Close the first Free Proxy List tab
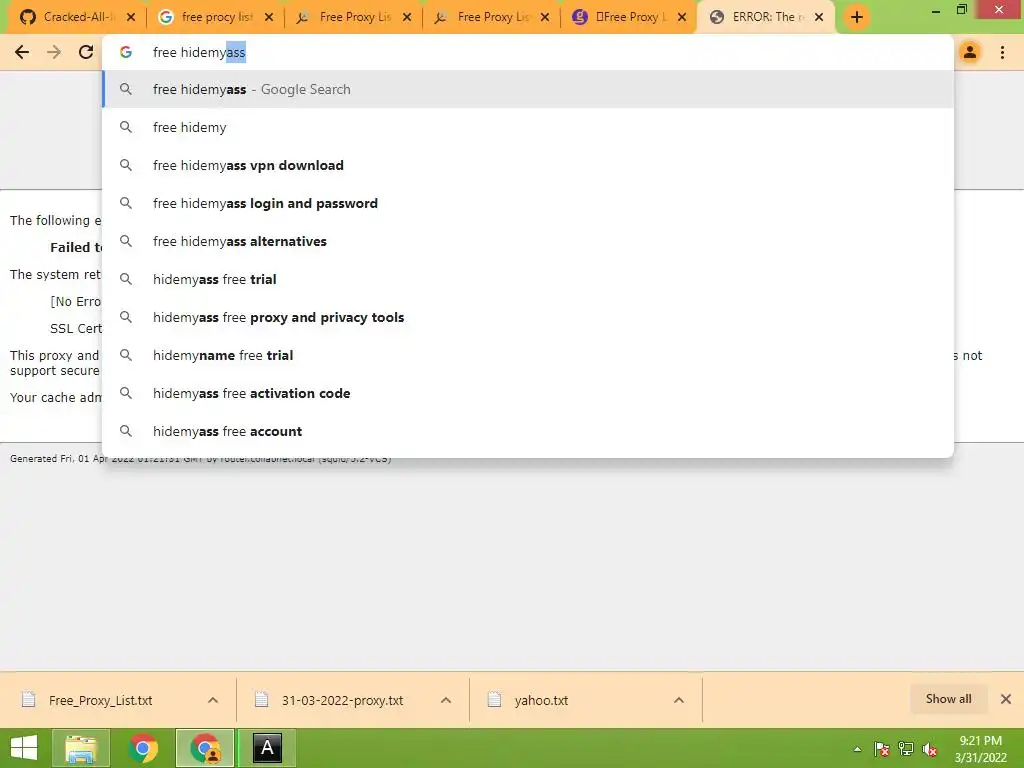 (x=407, y=17)
